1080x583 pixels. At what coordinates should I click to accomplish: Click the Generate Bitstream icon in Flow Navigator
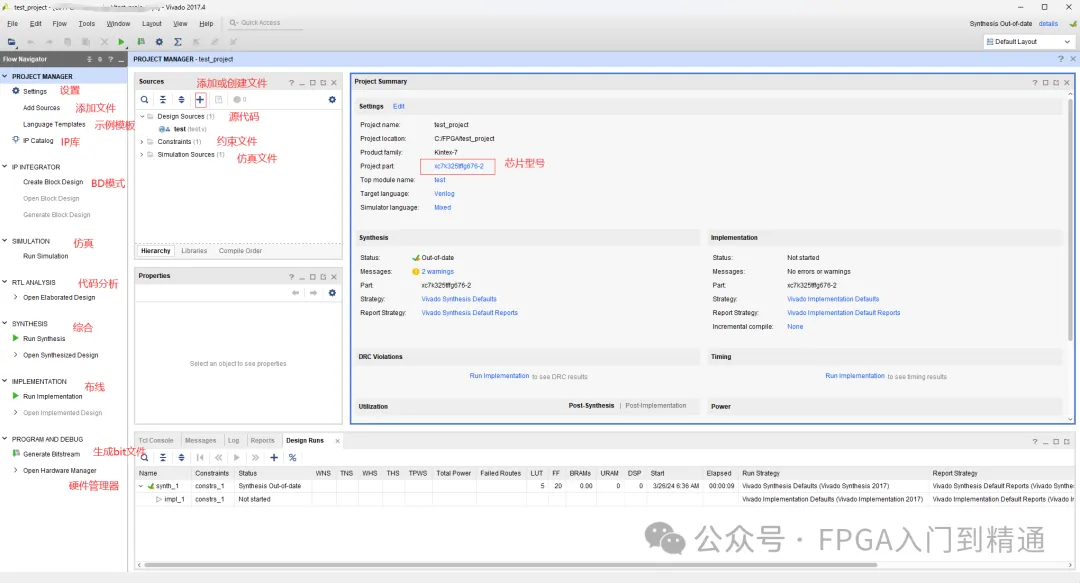pos(16,453)
